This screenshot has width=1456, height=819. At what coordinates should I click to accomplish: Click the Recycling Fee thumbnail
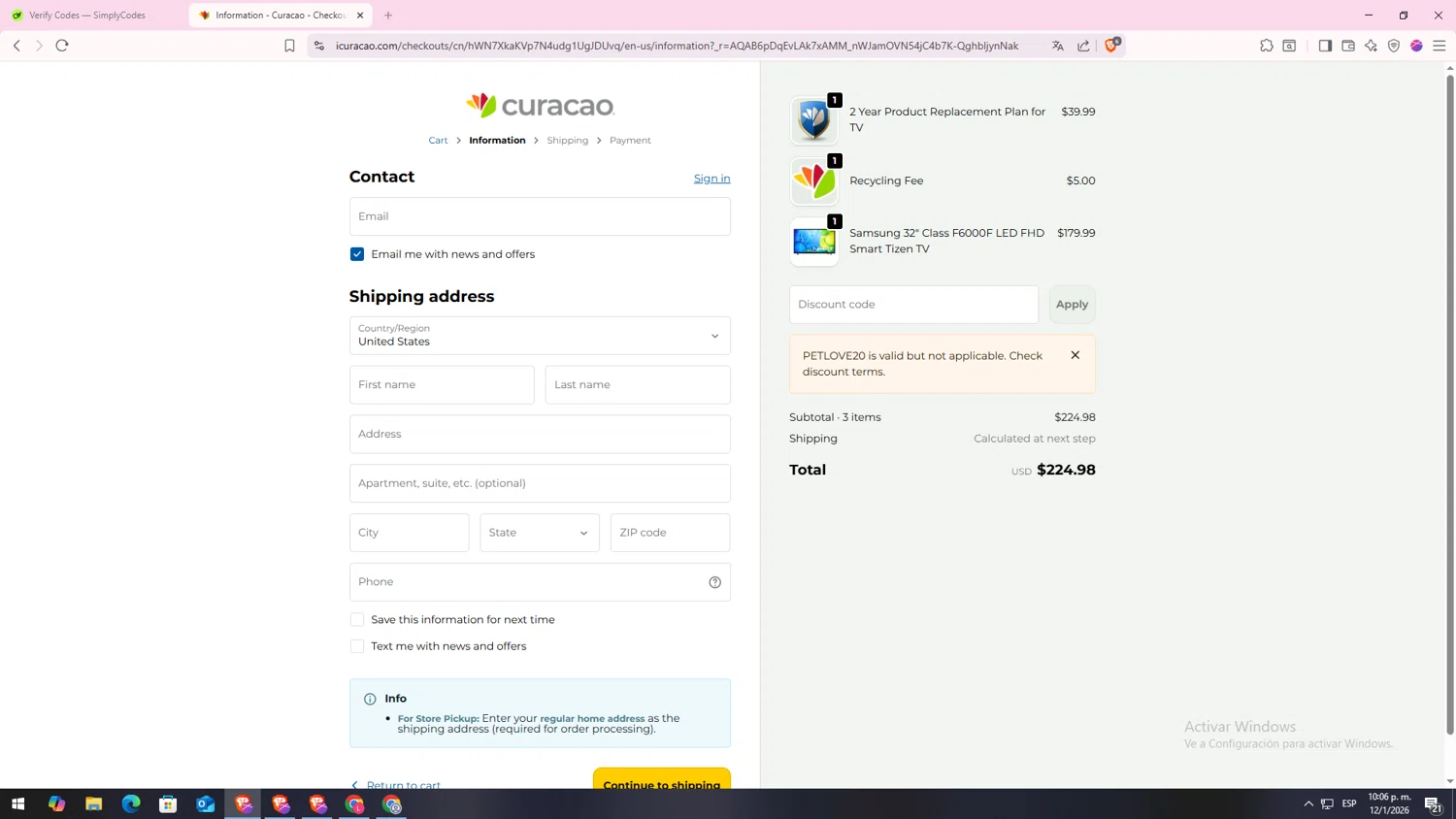pyautogui.click(x=813, y=181)
